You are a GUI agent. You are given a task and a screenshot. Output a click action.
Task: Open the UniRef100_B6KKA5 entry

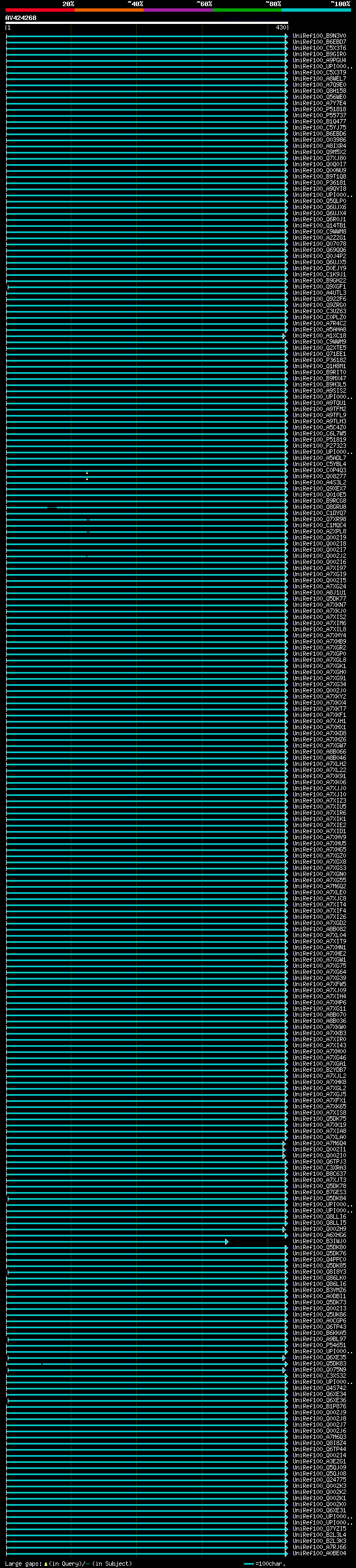pyautogui.click(x=319, y=1332)
